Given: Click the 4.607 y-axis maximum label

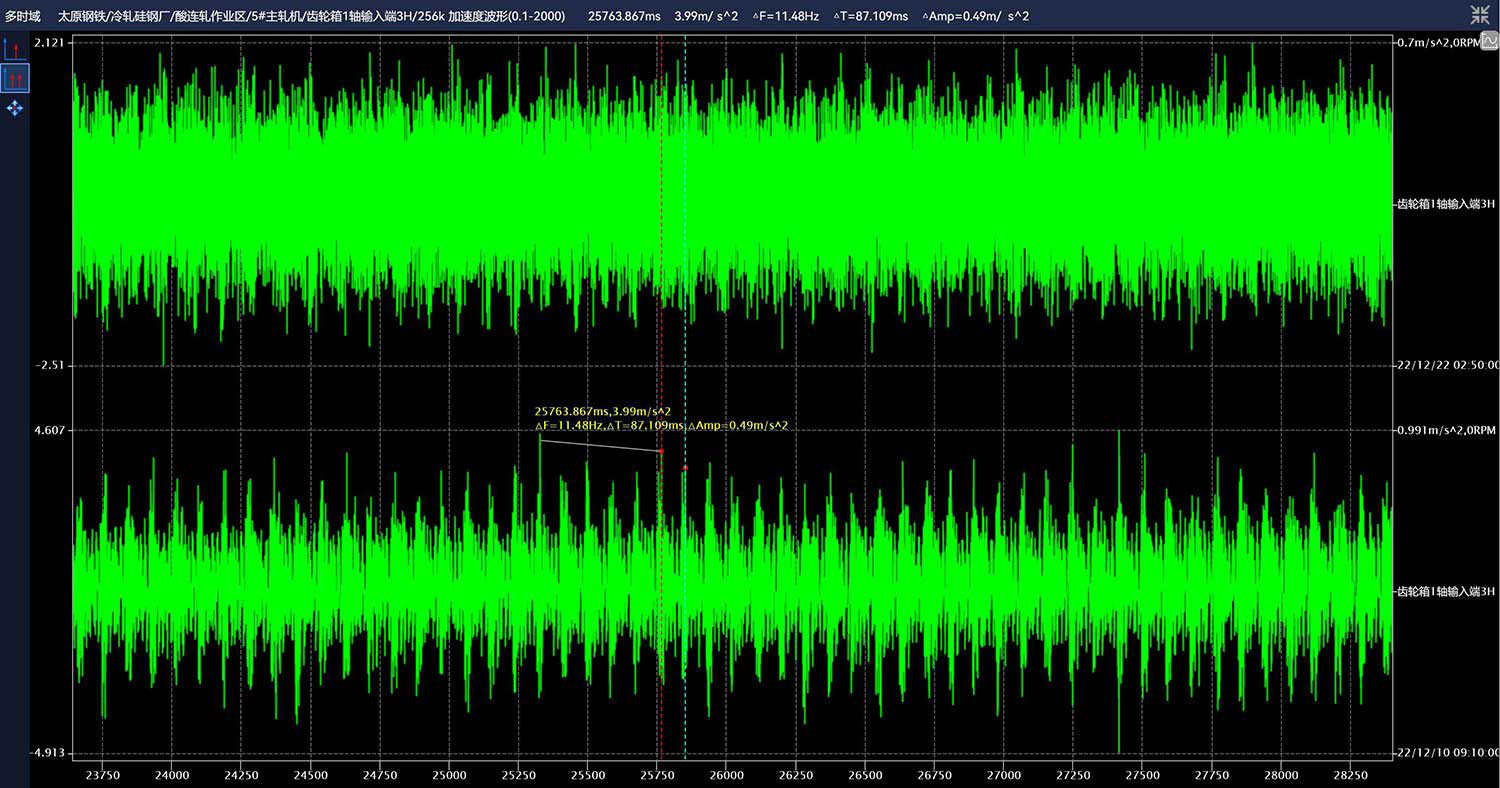Looking at the screenshot, I should click(49, 430).
